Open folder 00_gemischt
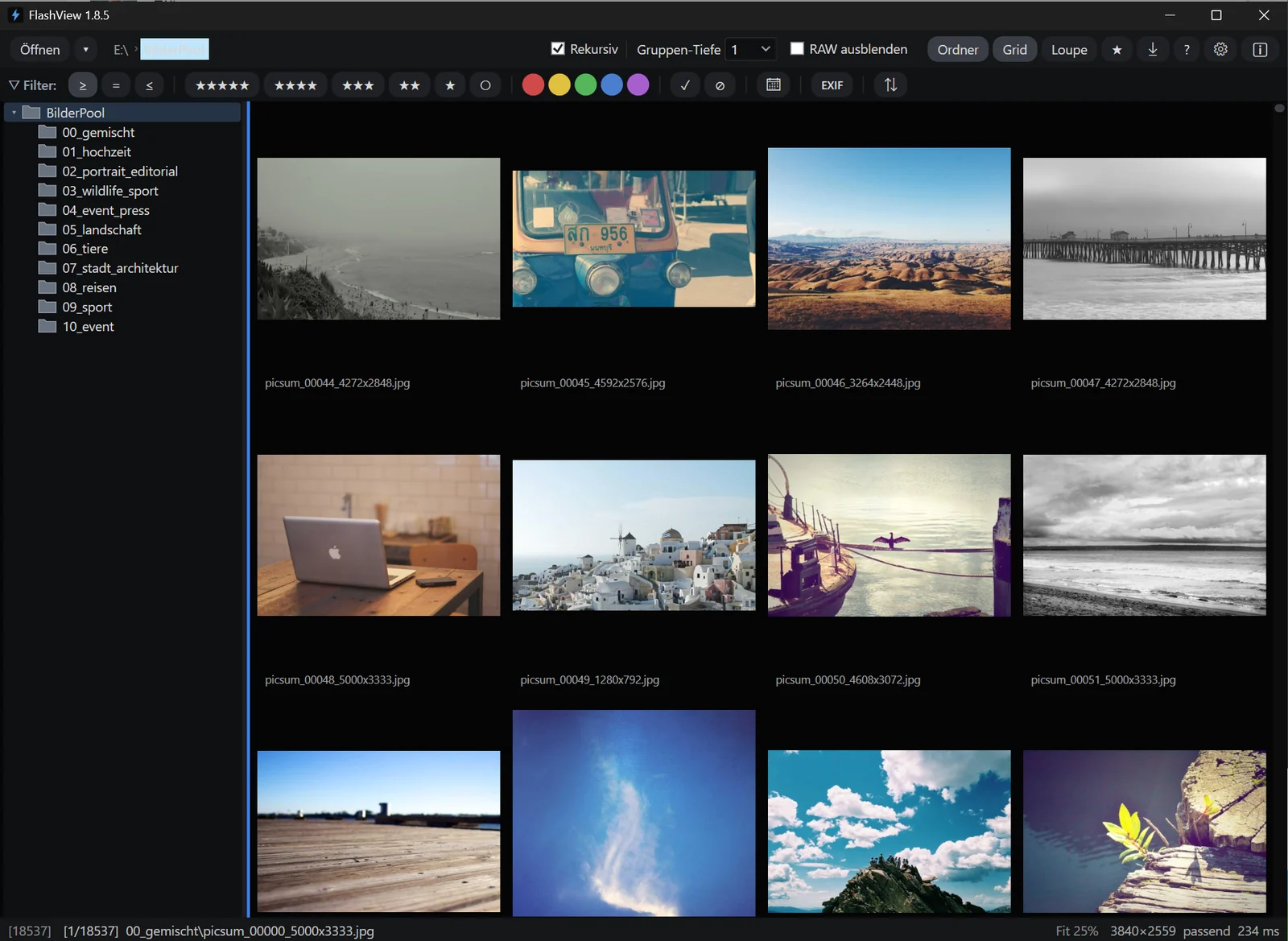The height and width of the screenshot is (941, 1288). 98,132
